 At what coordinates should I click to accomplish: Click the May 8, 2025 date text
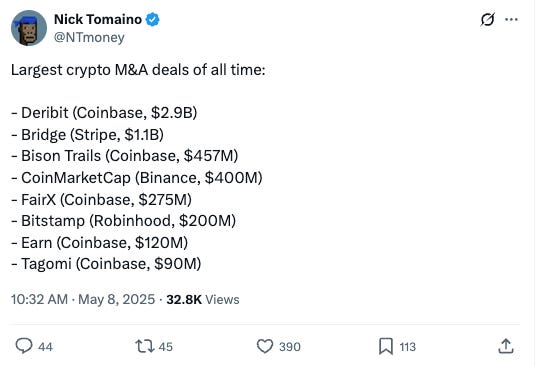(116, 299)
